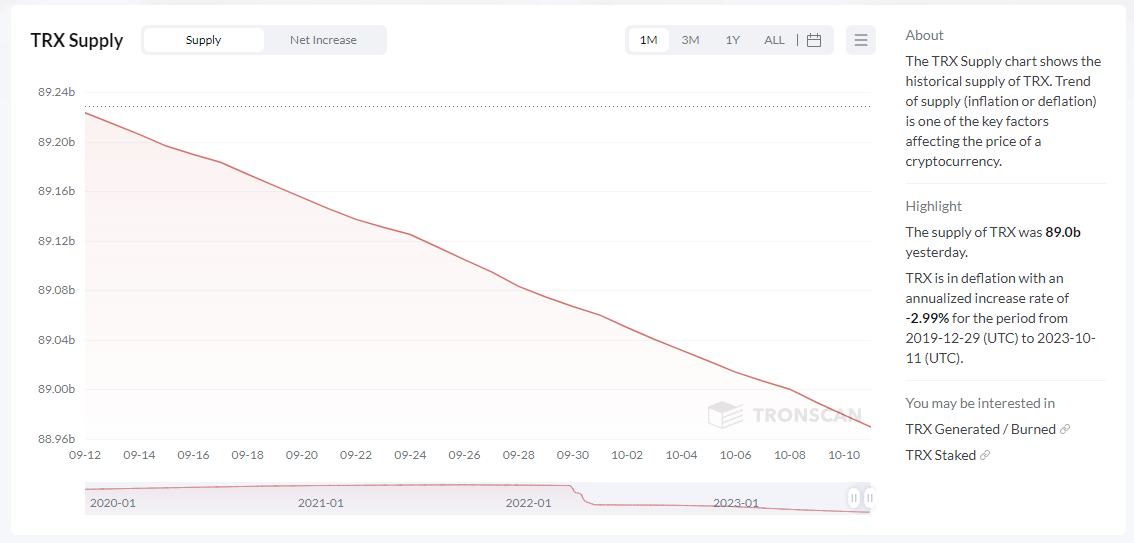Click the 09-28 x-axis date label
The image size is (1134, 543).
pyautogui.click(x=519, y=456)
